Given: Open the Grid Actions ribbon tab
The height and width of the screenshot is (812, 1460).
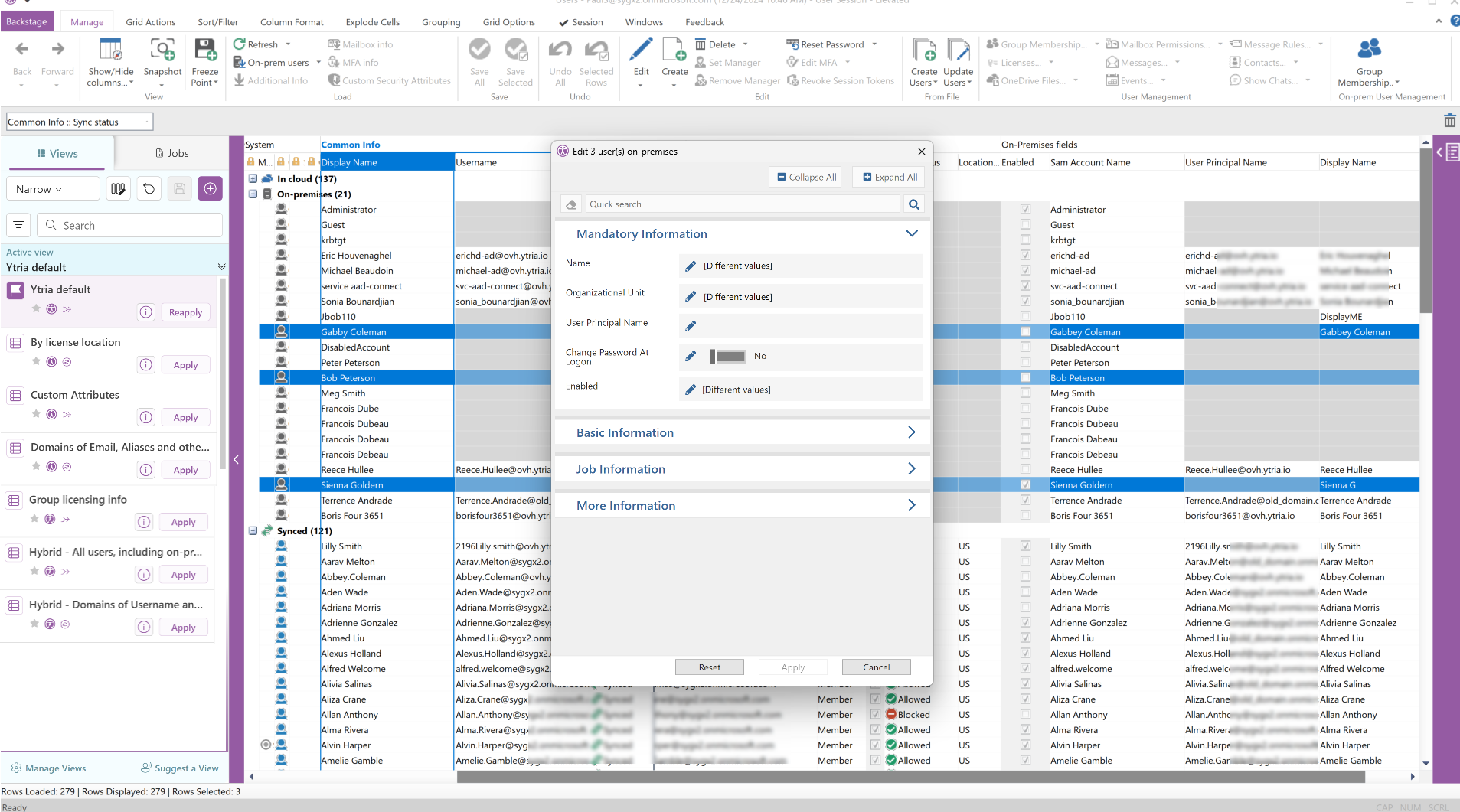Looking at the screenshot, I should point(150,22).
